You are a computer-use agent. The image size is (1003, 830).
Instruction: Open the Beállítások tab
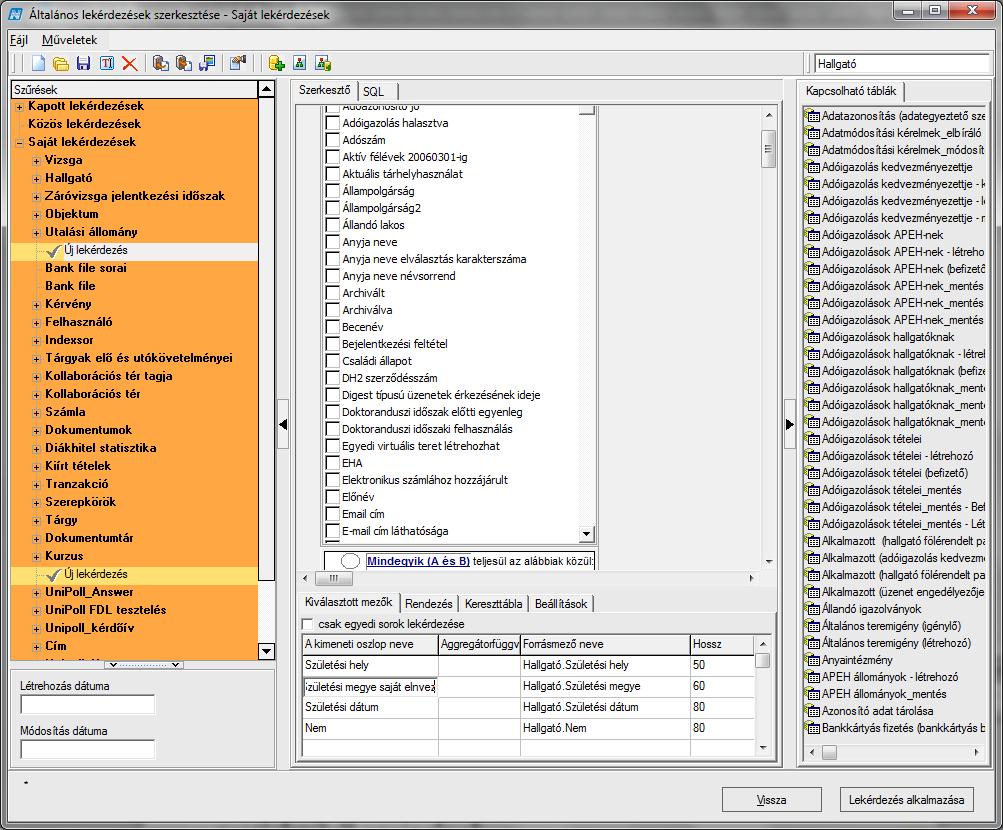pyautogui.click(x=561, y=604)
